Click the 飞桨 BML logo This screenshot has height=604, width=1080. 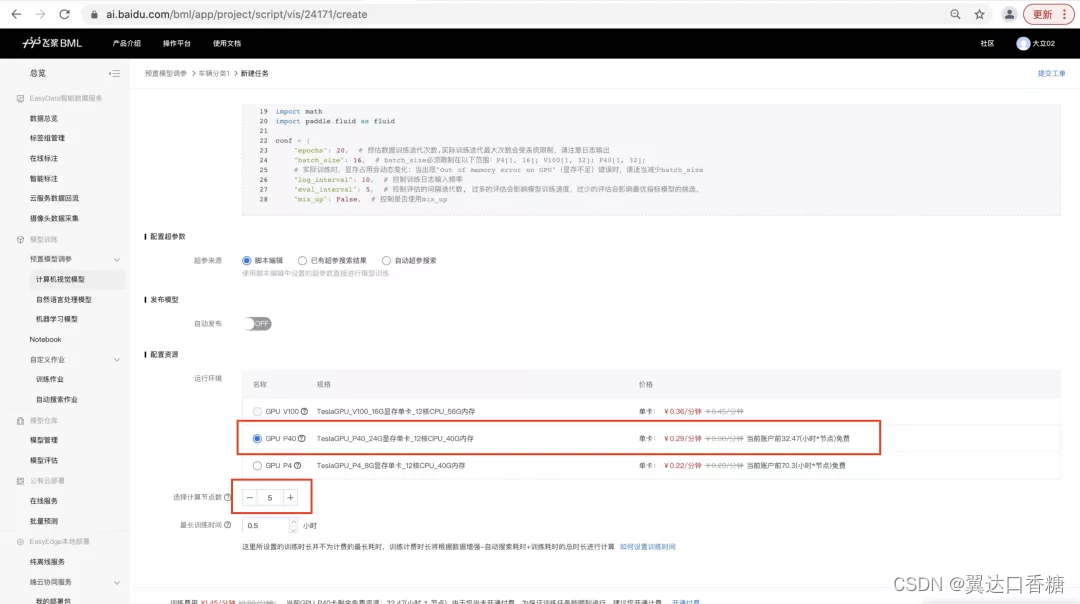[x=52, y=43]
